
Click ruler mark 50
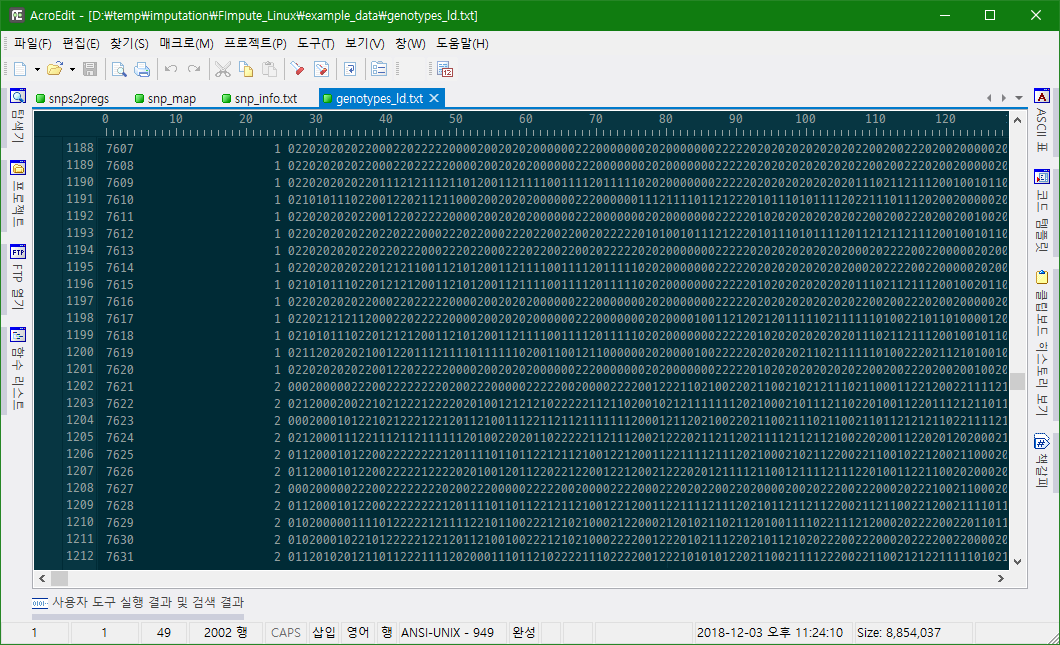[x=456, y=119]
